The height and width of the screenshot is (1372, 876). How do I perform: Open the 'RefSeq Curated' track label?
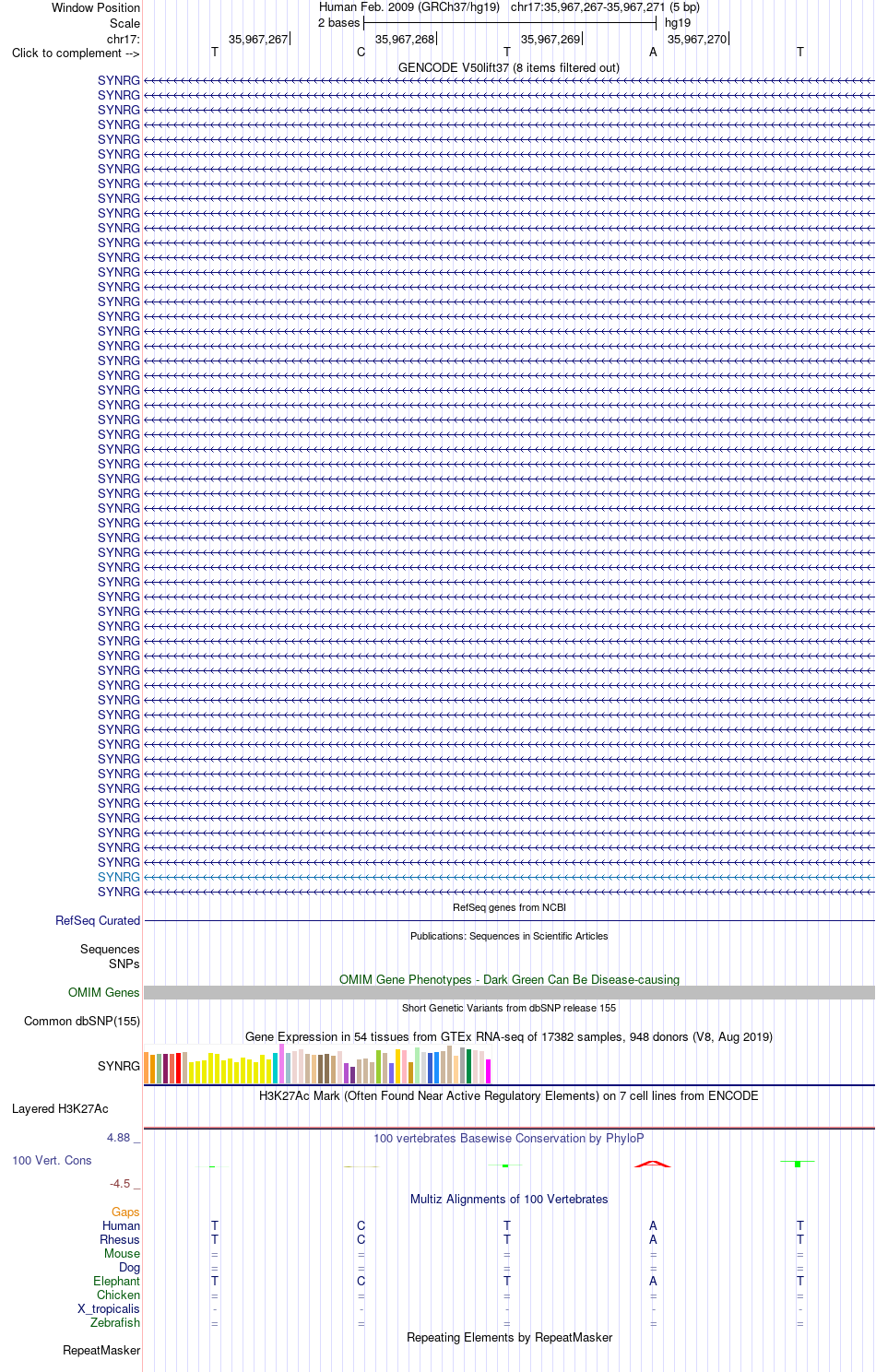[98, 920]
